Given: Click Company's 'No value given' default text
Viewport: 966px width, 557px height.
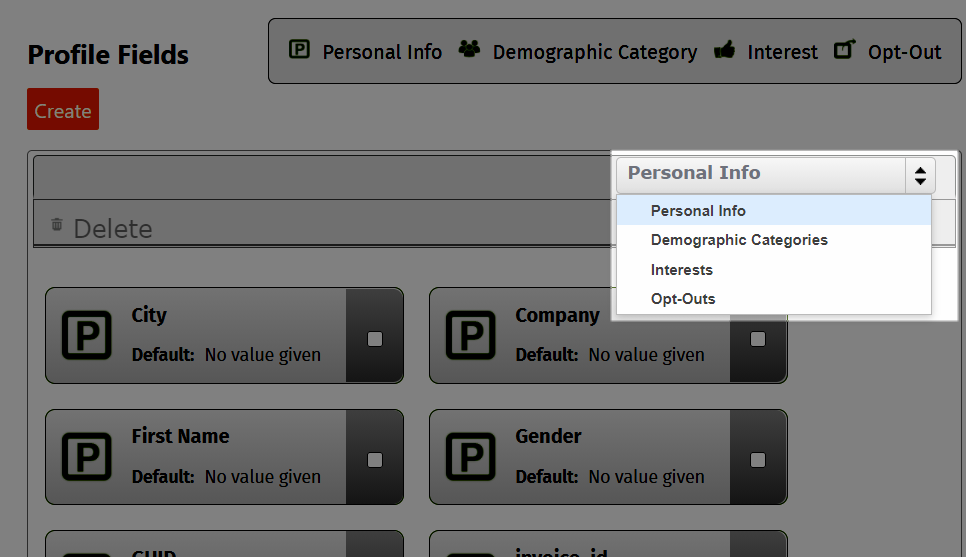Looking at the screenshot, I should (x=646, y=355).
